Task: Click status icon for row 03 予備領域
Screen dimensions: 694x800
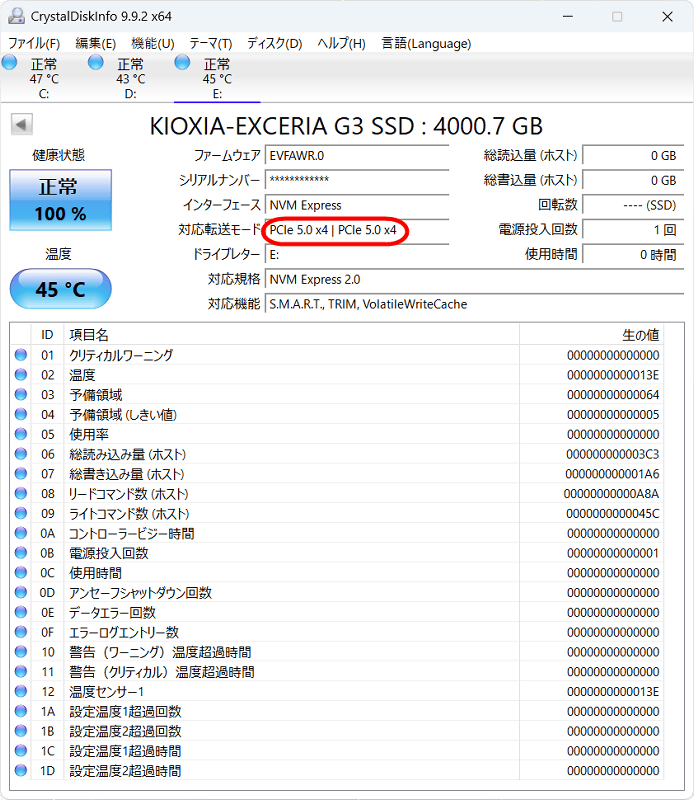Action: [x=20, y=394]
